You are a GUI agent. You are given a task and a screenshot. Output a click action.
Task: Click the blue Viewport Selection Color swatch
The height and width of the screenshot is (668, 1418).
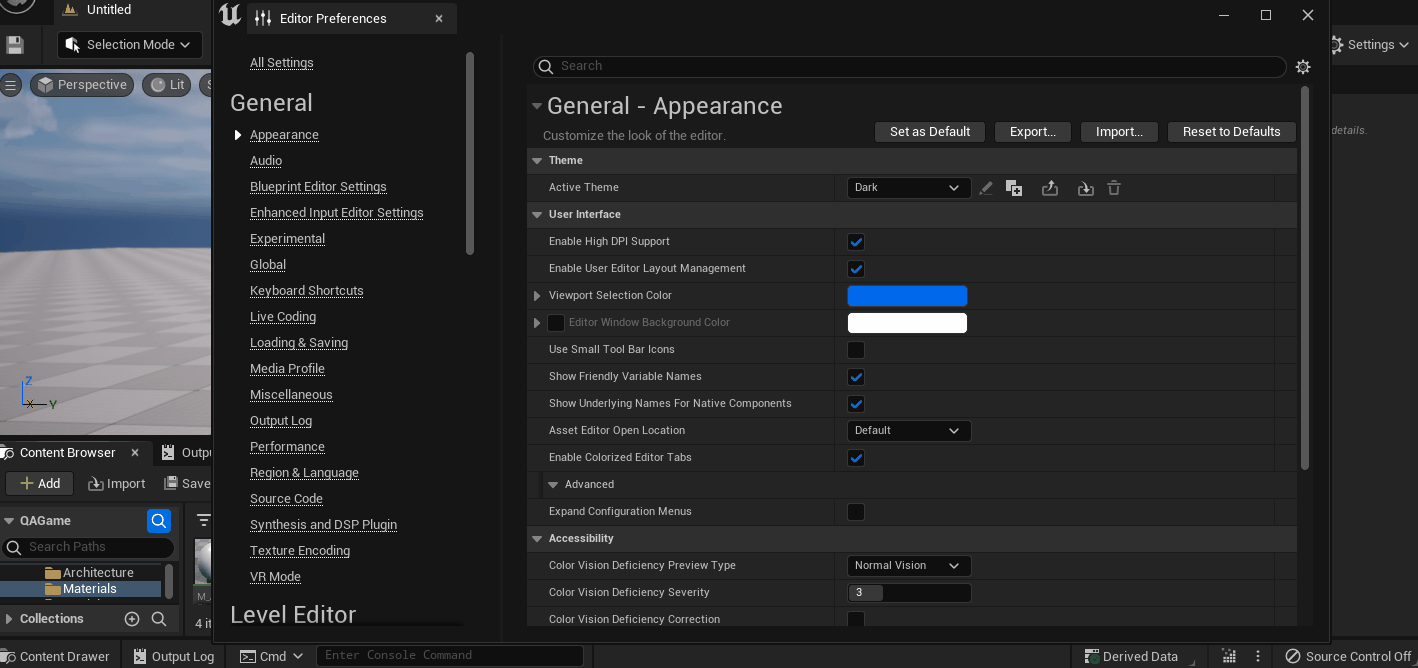(x=907, y=295)
